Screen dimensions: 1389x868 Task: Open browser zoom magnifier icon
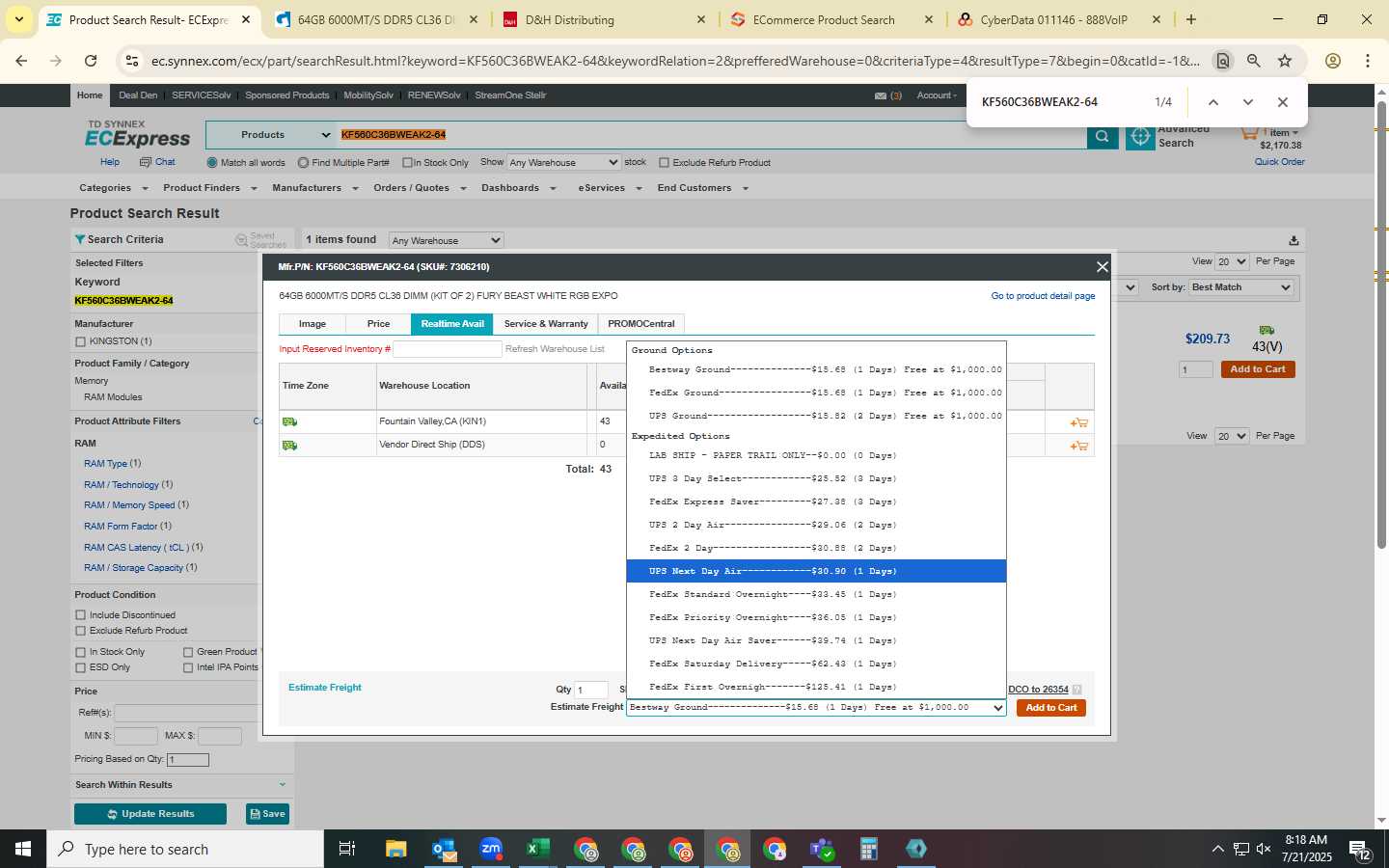point(1253,61)
